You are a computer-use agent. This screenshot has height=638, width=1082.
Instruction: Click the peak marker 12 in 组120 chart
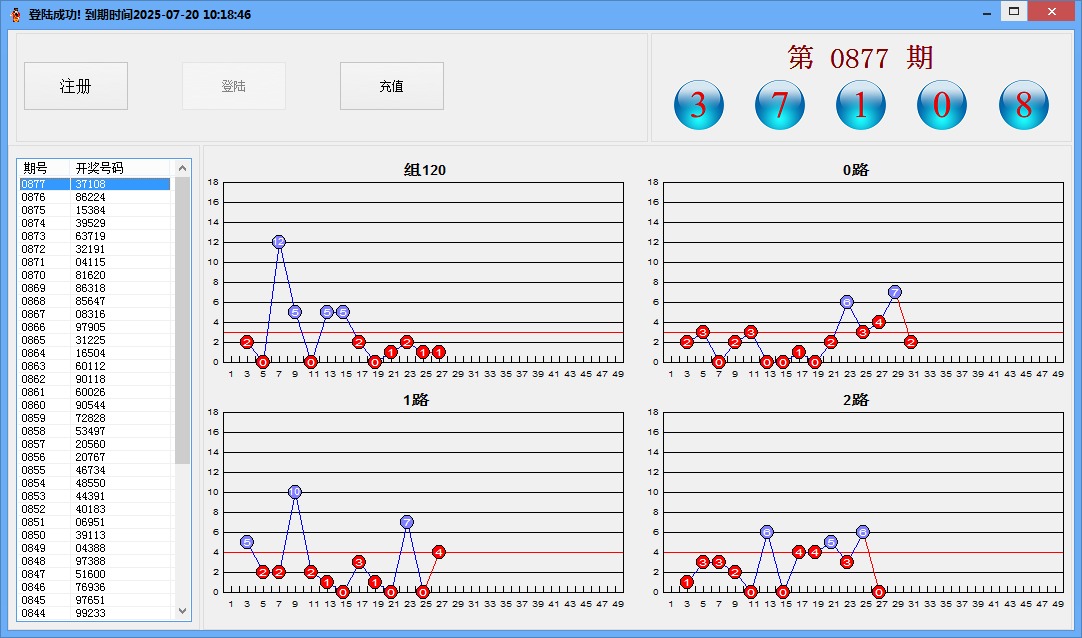click(279, 242)
